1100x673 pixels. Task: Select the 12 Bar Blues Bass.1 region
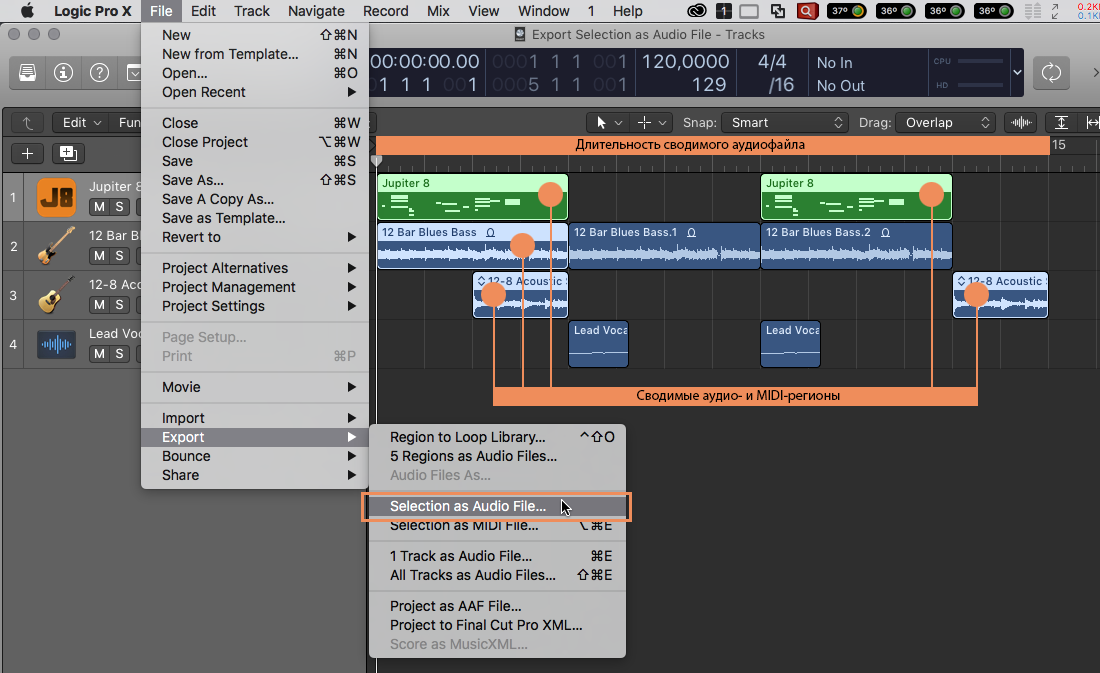[x=664, y=246]
